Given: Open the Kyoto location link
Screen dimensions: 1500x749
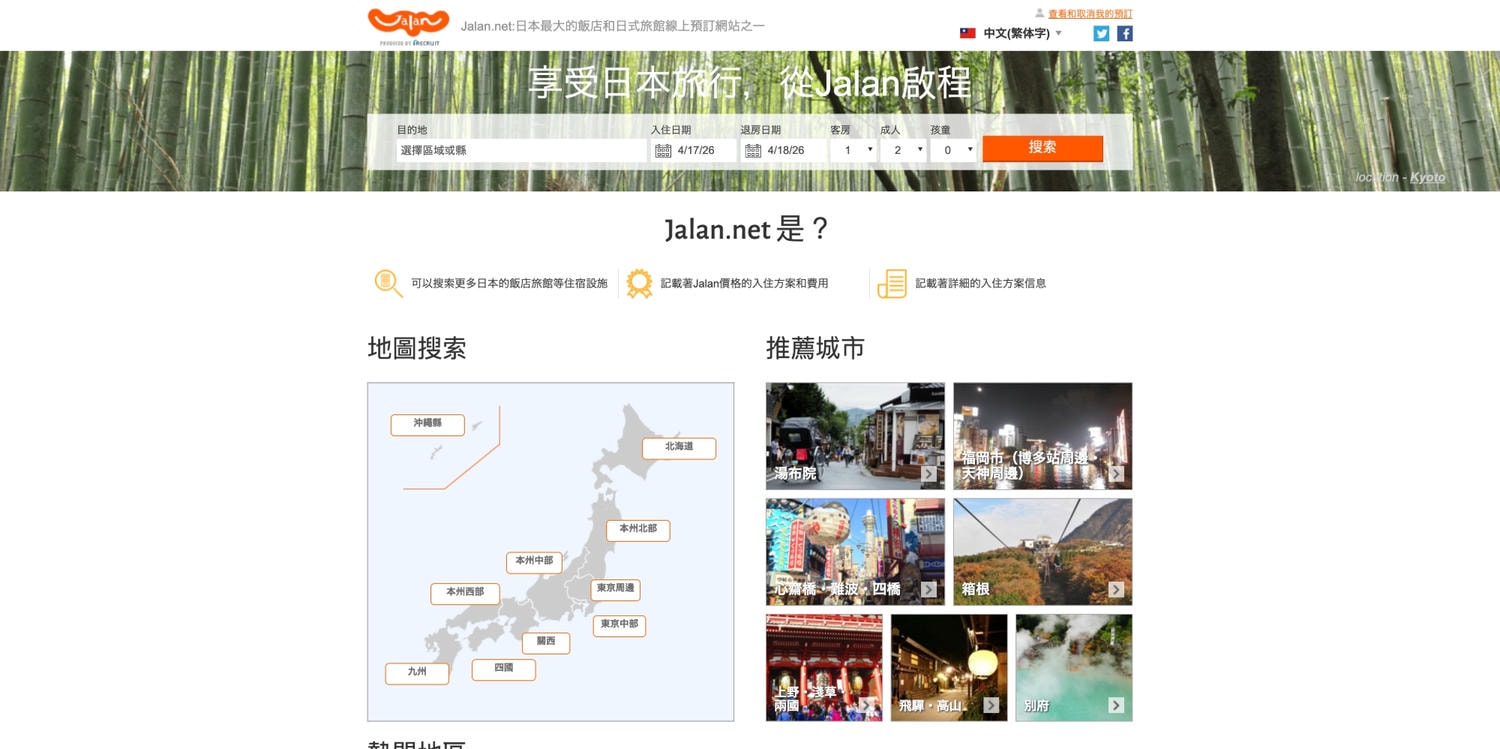Looking at the screenshot, I should [1427, 177].
